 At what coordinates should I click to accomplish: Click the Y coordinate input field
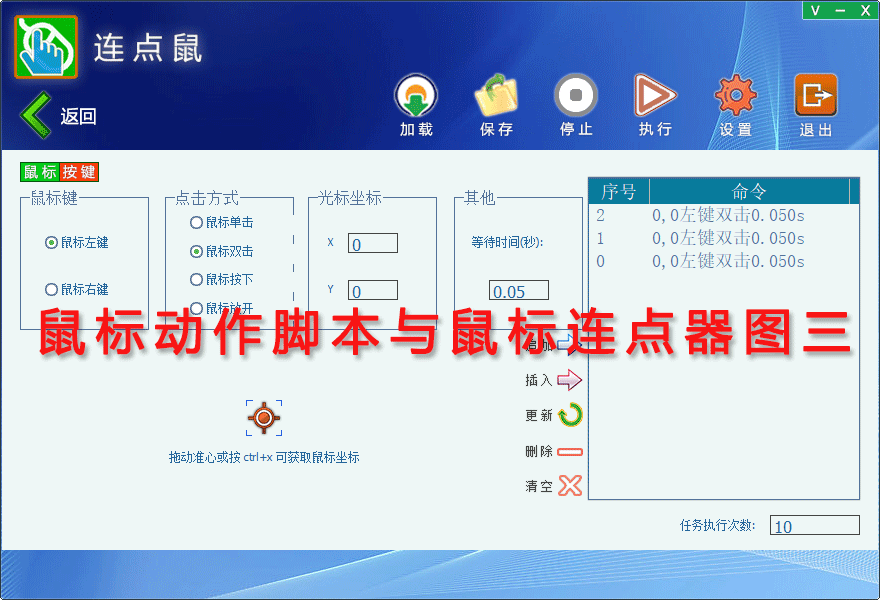click(x=373, y=291)
